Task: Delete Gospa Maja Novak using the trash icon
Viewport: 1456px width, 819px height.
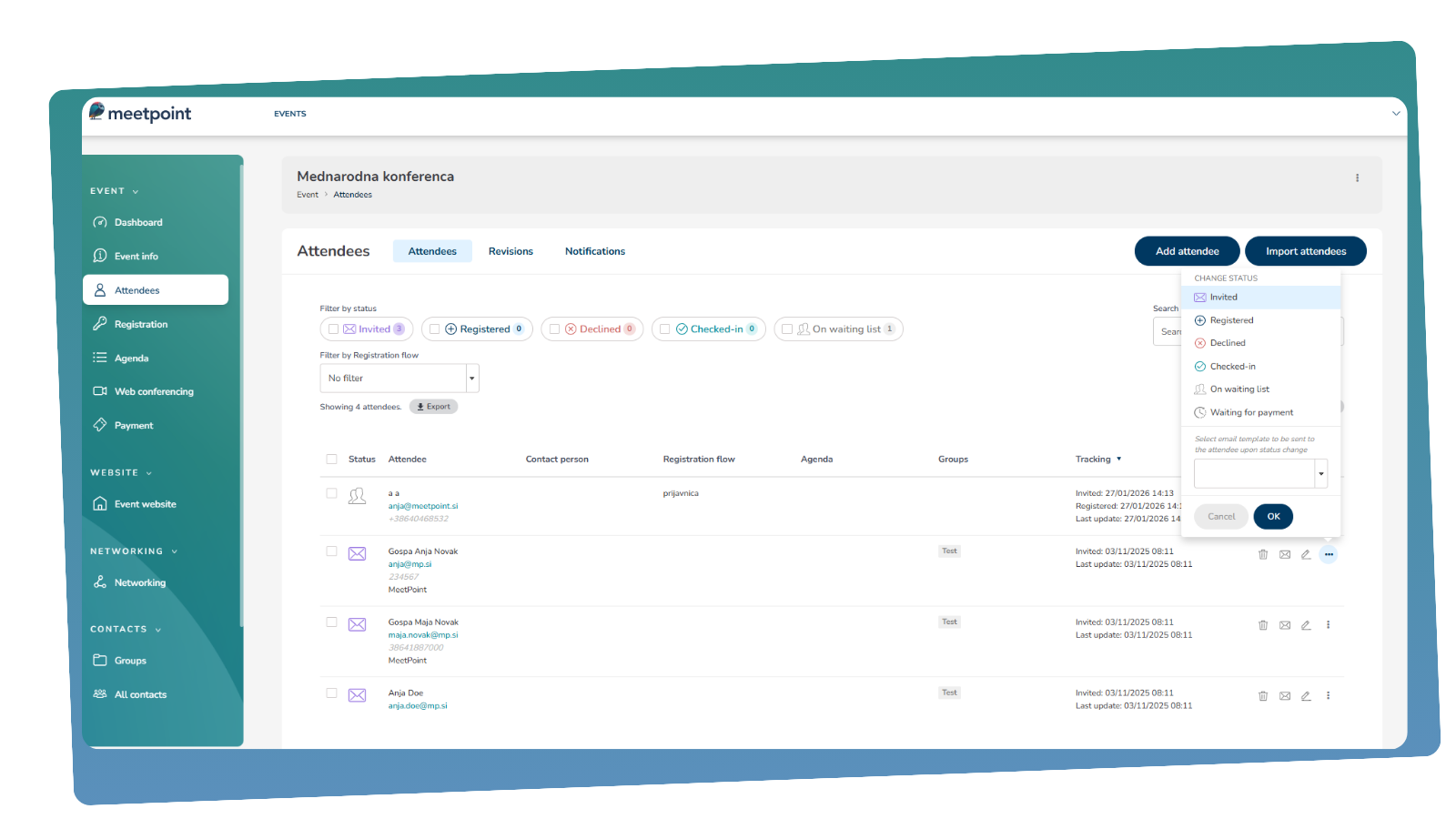Action: [1263, 625]
